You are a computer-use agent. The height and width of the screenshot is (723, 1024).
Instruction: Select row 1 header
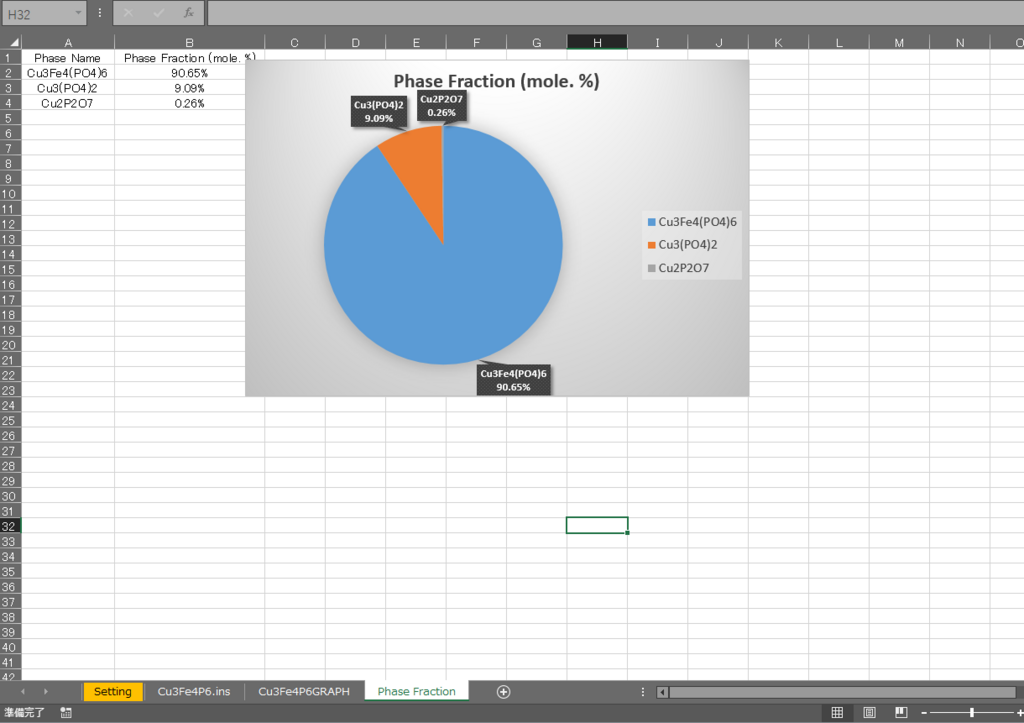tap(10, 57)
